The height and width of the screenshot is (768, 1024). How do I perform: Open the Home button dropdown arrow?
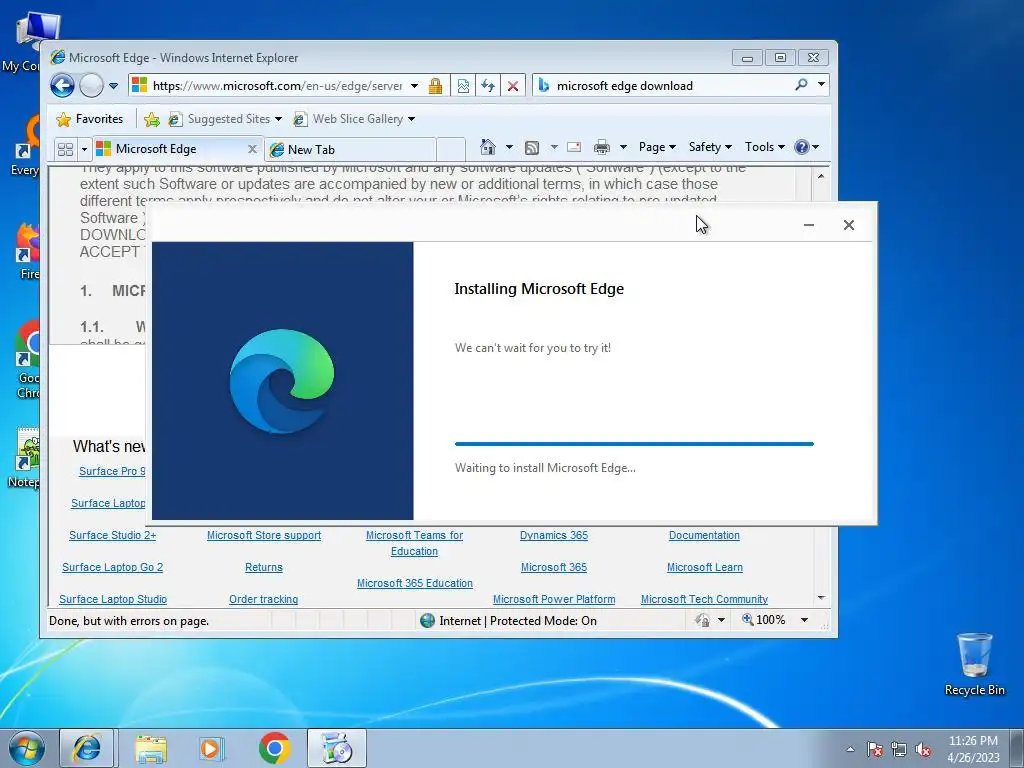509,147
